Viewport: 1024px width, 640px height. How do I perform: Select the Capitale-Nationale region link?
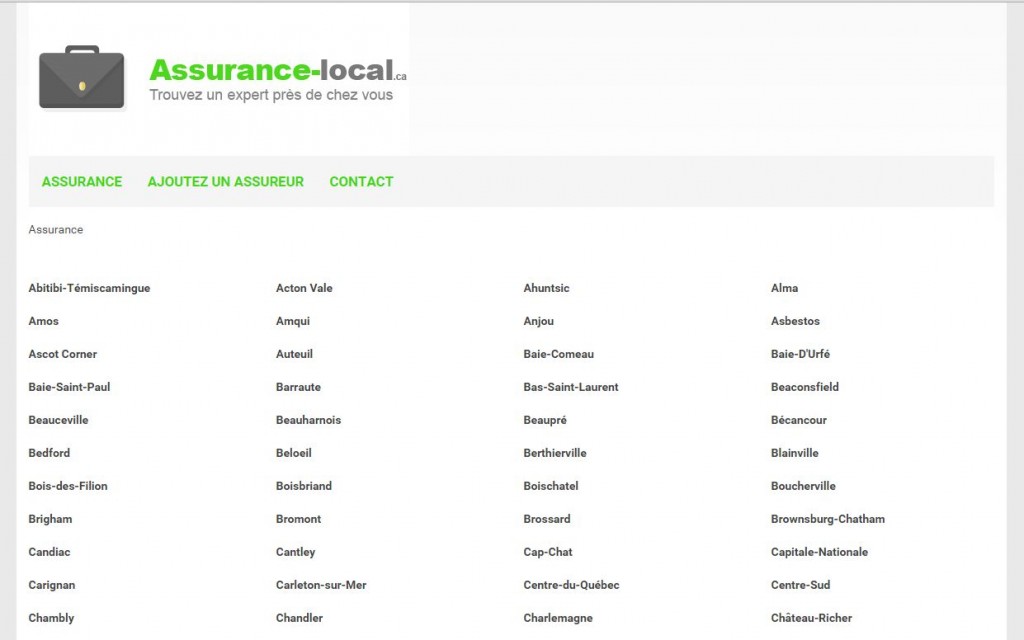click(x=819, y=552)
